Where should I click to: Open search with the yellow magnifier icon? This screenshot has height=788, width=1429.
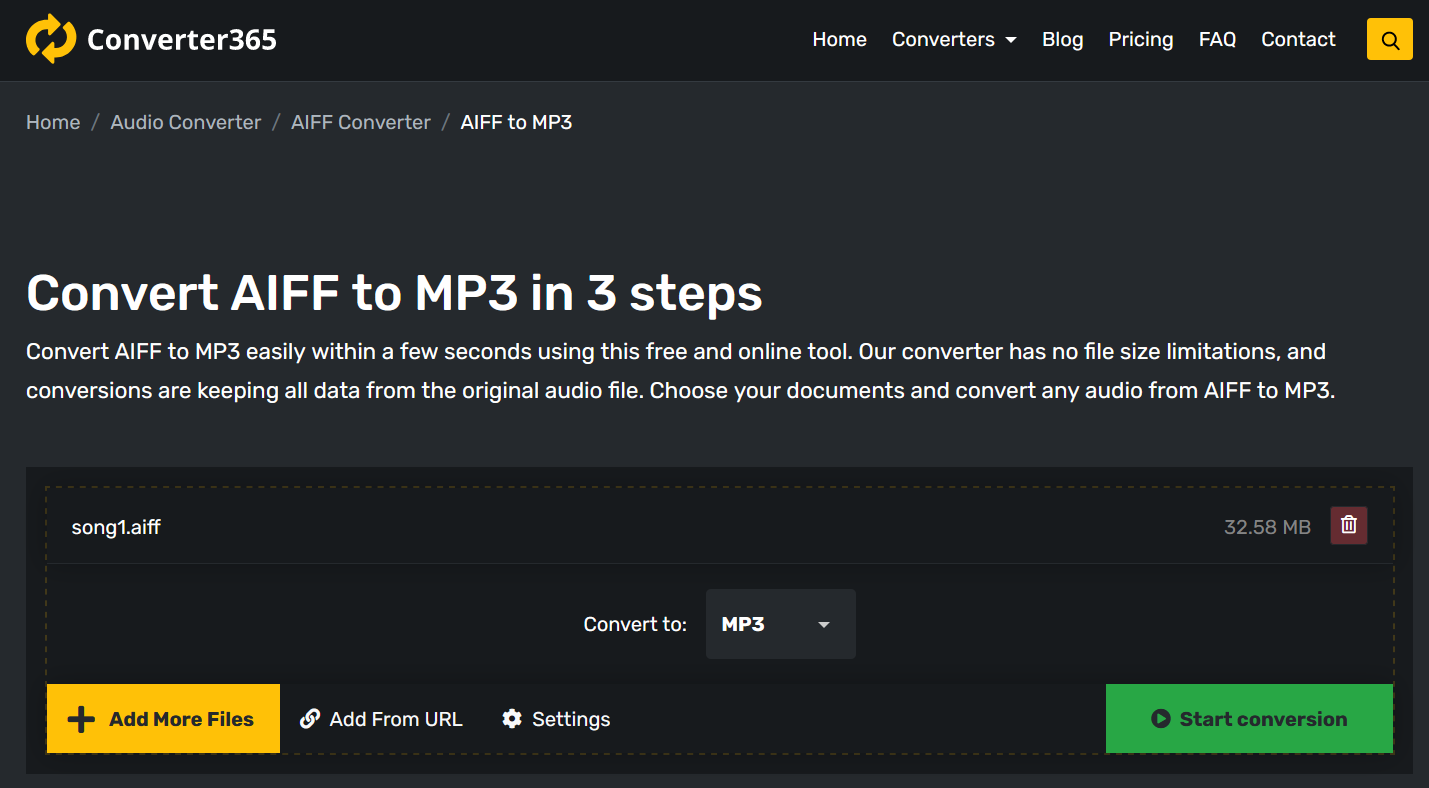click(1389, 40)
